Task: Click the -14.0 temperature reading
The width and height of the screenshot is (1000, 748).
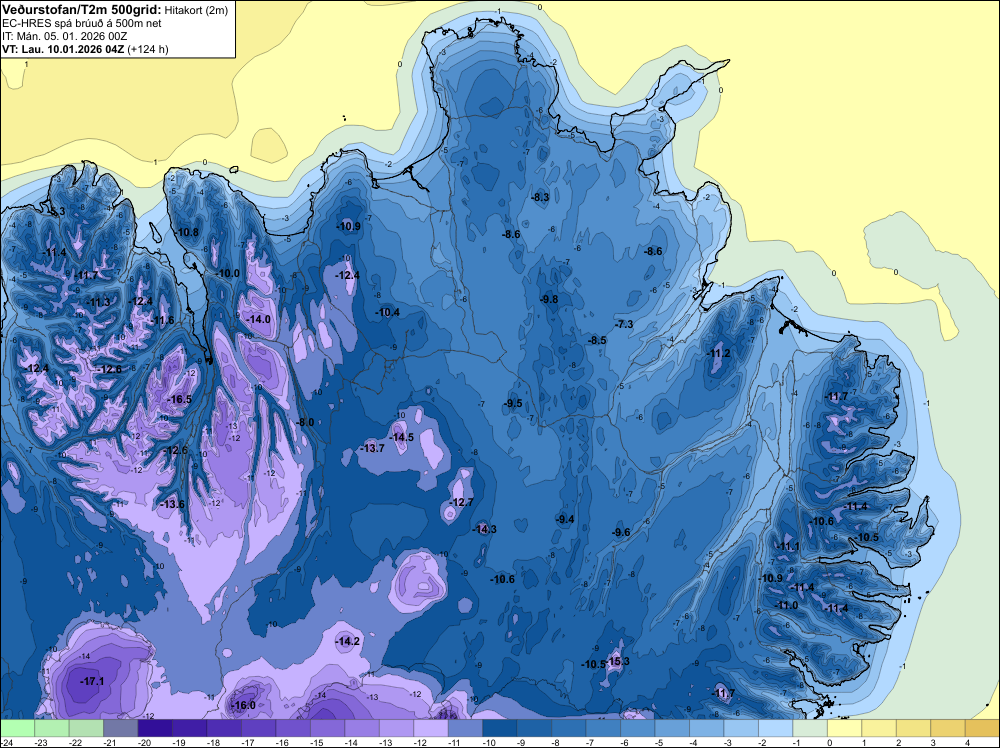Action: tap(258, 319)
